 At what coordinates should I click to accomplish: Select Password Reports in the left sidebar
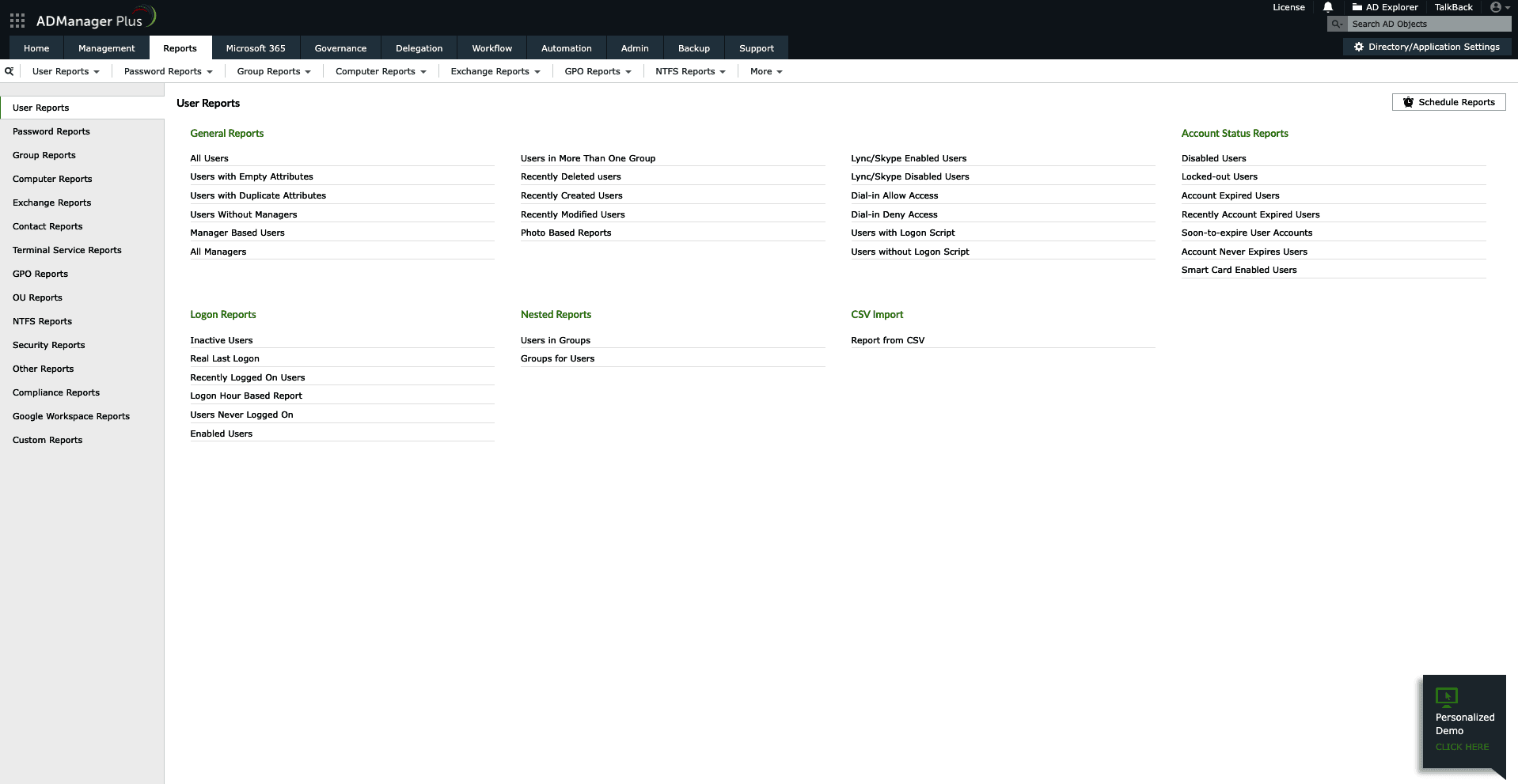(51, 131)
